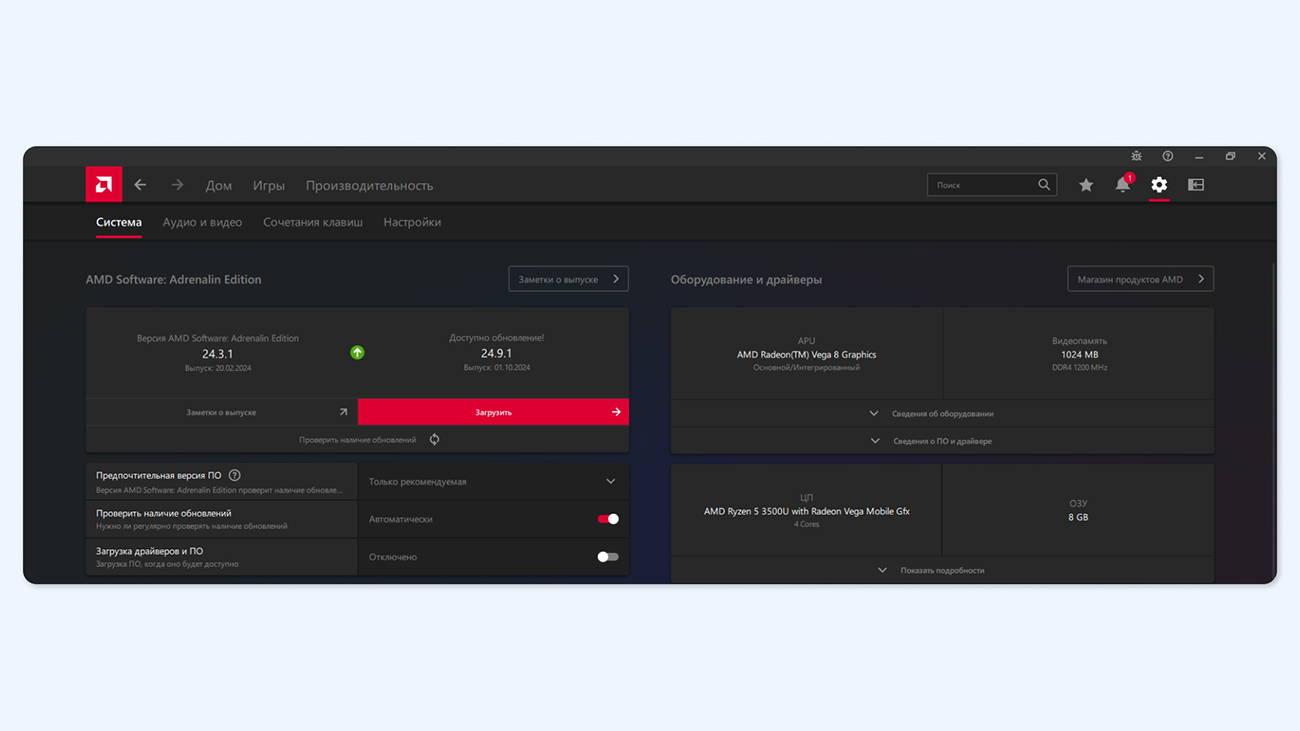
Task: Open the Дом menu
Action: 219,185
